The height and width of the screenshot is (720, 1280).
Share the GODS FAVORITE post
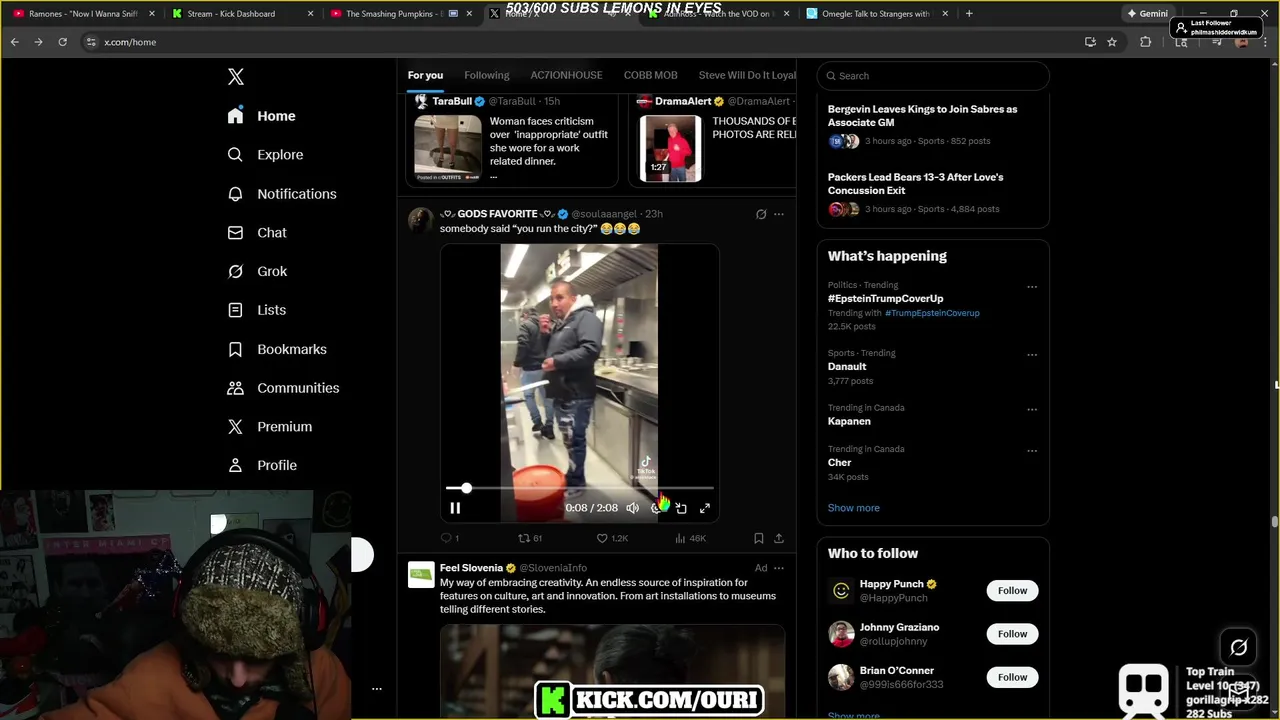(779, 538)
